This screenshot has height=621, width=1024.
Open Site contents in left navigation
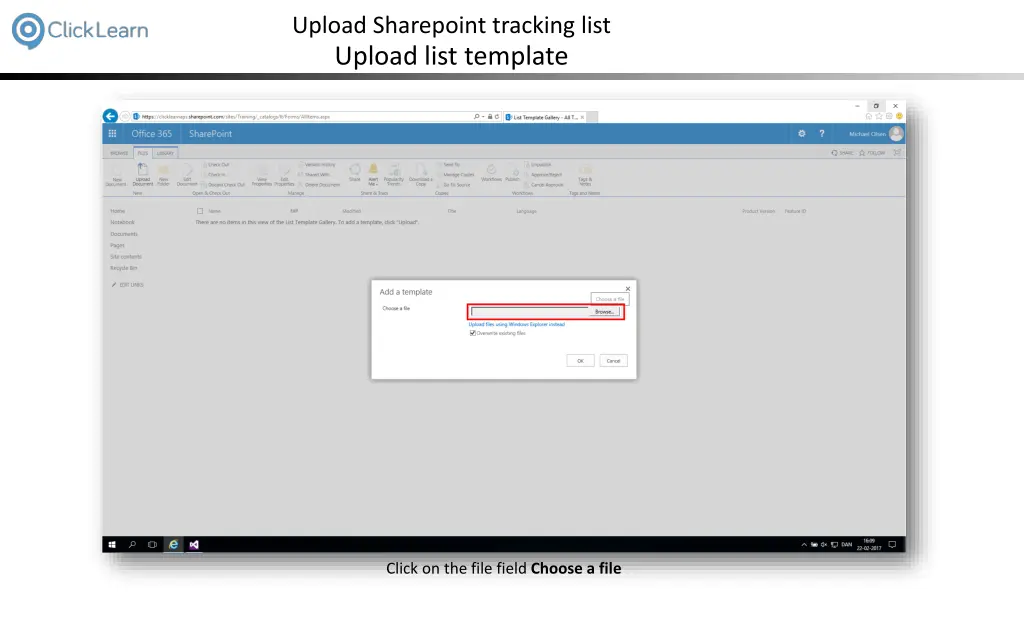pos(126,257)
